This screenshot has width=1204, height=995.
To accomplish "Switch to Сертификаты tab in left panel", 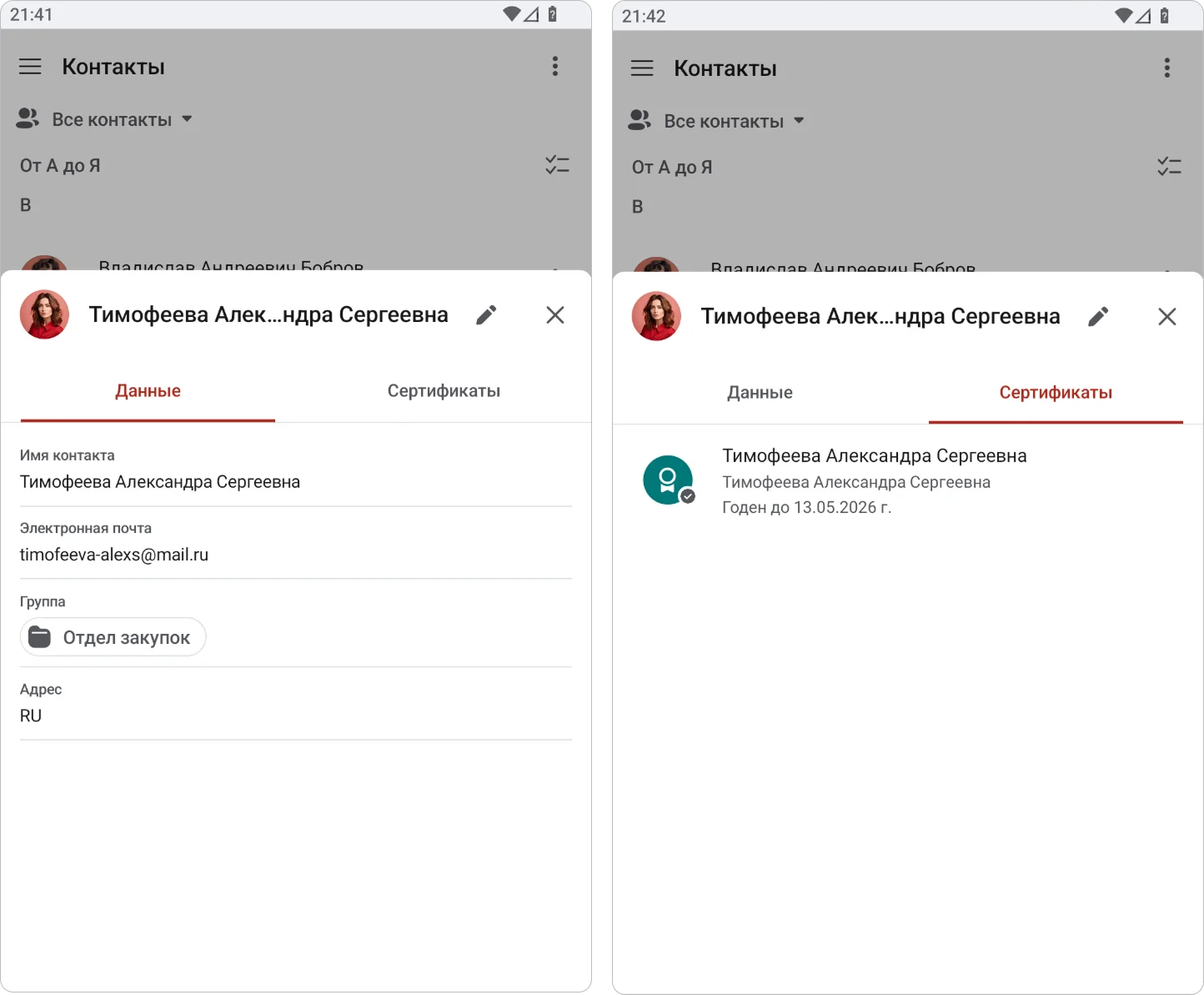I will point(444,391).
